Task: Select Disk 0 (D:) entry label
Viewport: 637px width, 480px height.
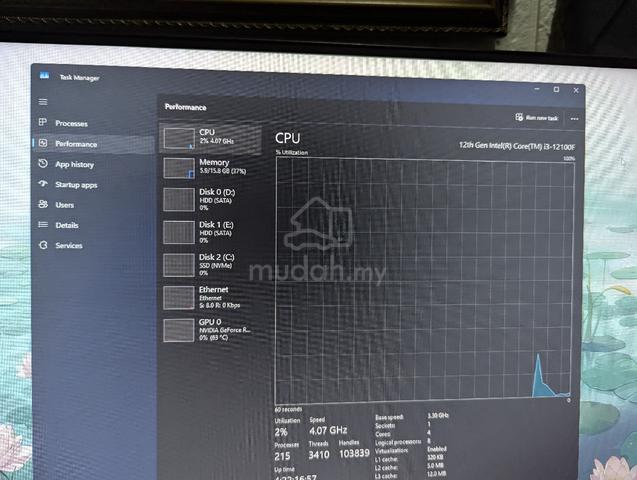Action: pos(217,192)
